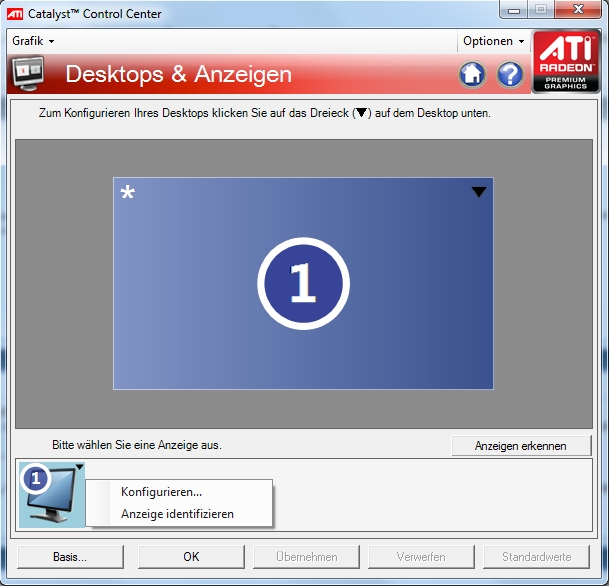Image resolution: width=609 pixels, height=586 pixels.
Task: Click the Standardwerte button
Action: [x=536, y=557]
